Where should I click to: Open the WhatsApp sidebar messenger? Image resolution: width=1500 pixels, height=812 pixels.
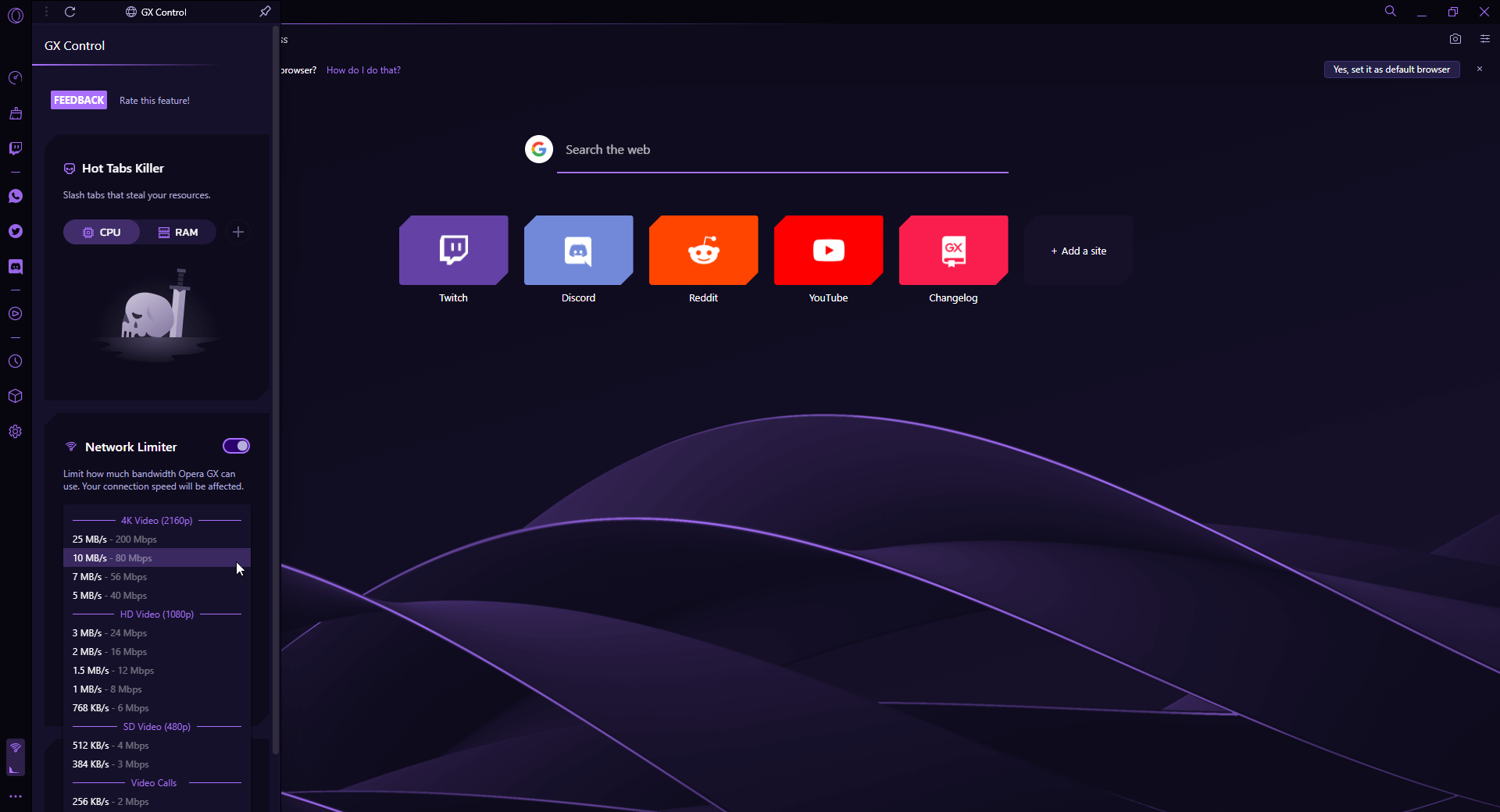(x=16, y=196)
